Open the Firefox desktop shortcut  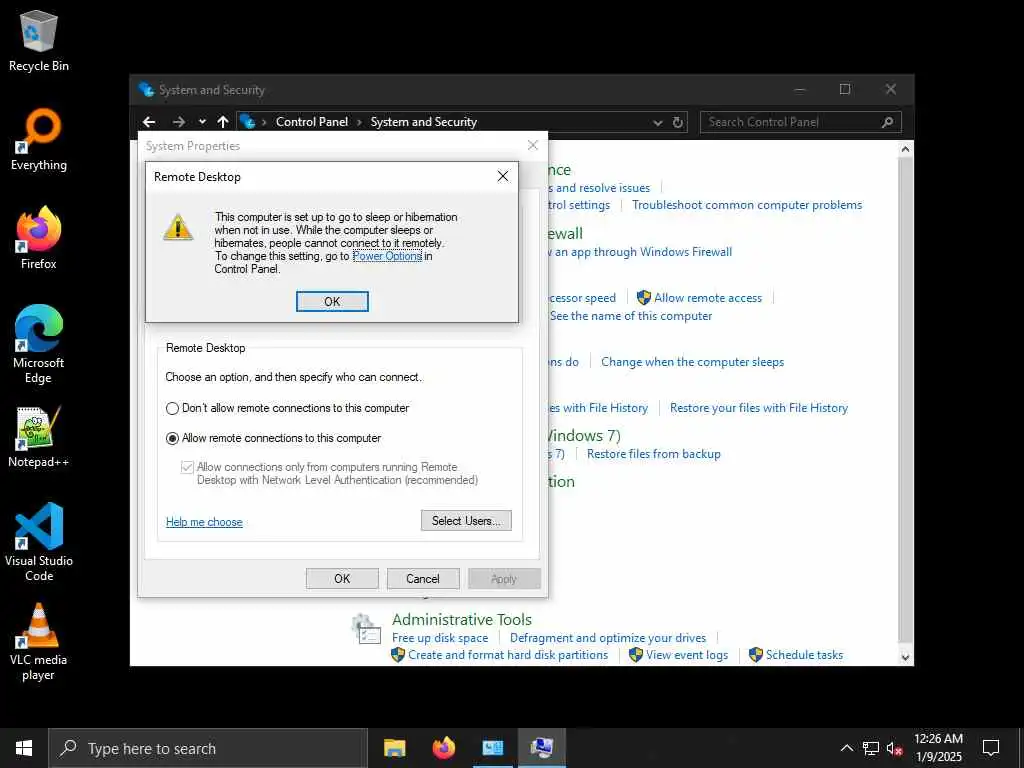(39, 238)
